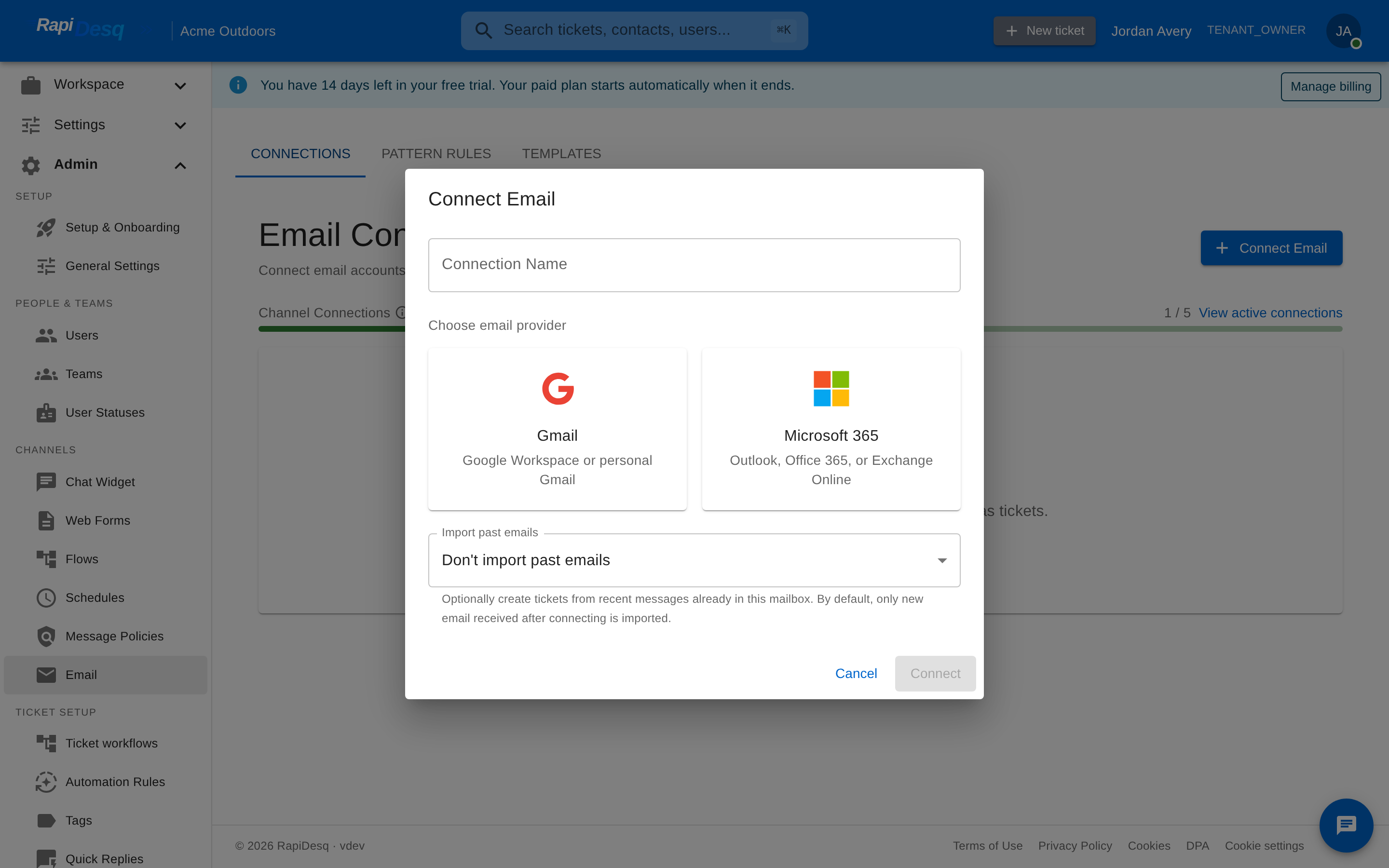This screenshot has width=1389, height=868.
Task: Click the blue Connect Email page button
Action: pos(1271,248)
